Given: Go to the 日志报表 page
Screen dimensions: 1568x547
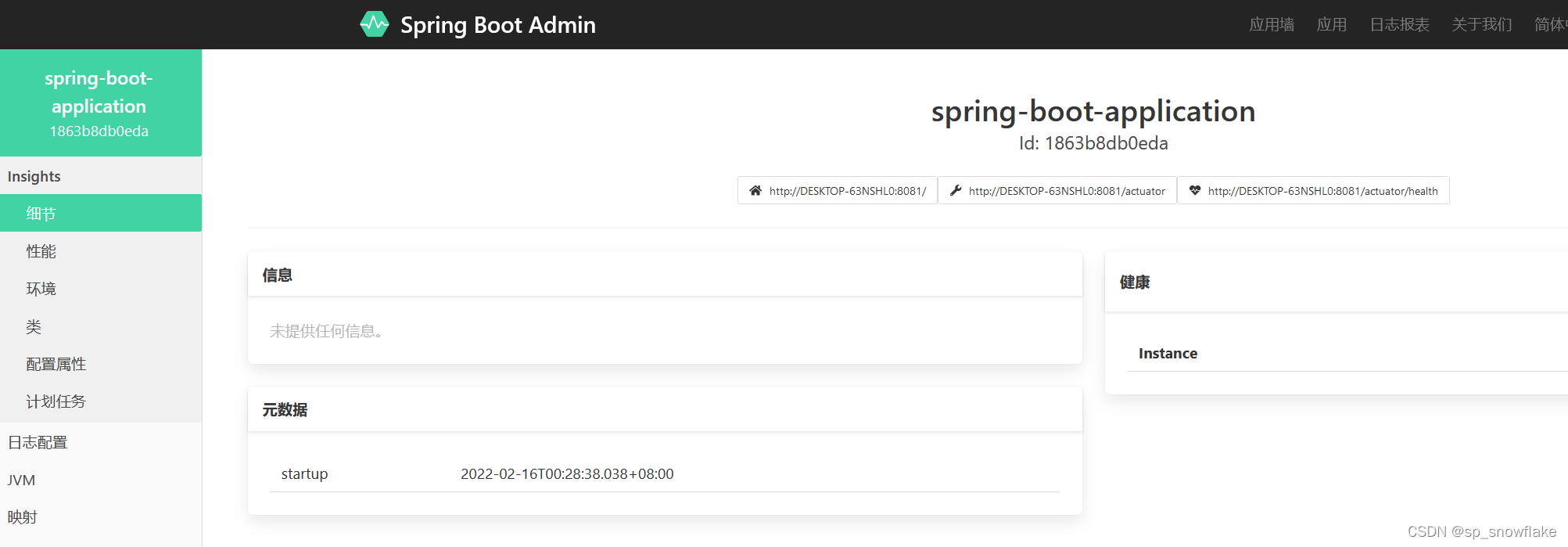Looking at the screenshot, I should (1400, 24).
